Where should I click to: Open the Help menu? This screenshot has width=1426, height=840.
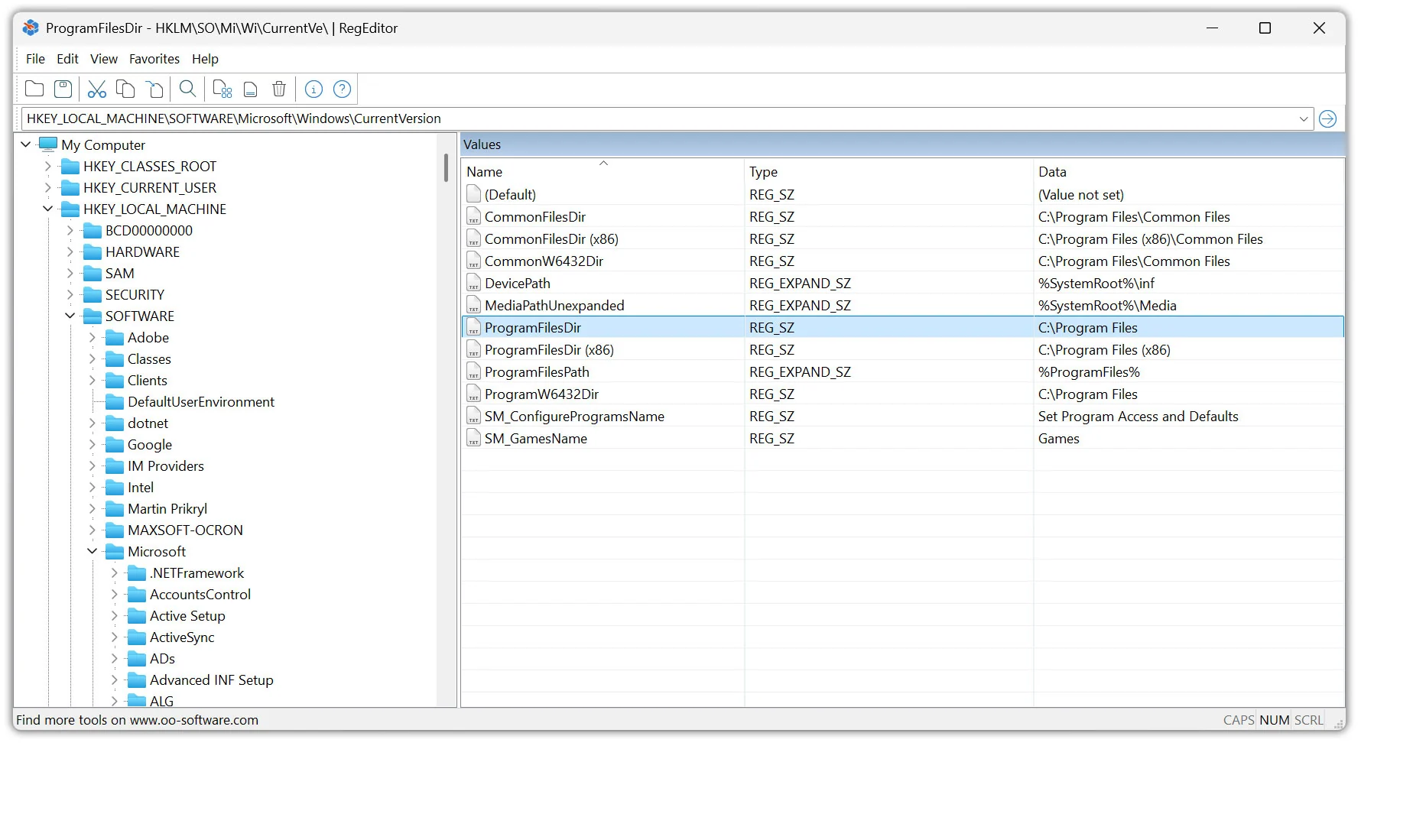(205, 59)
